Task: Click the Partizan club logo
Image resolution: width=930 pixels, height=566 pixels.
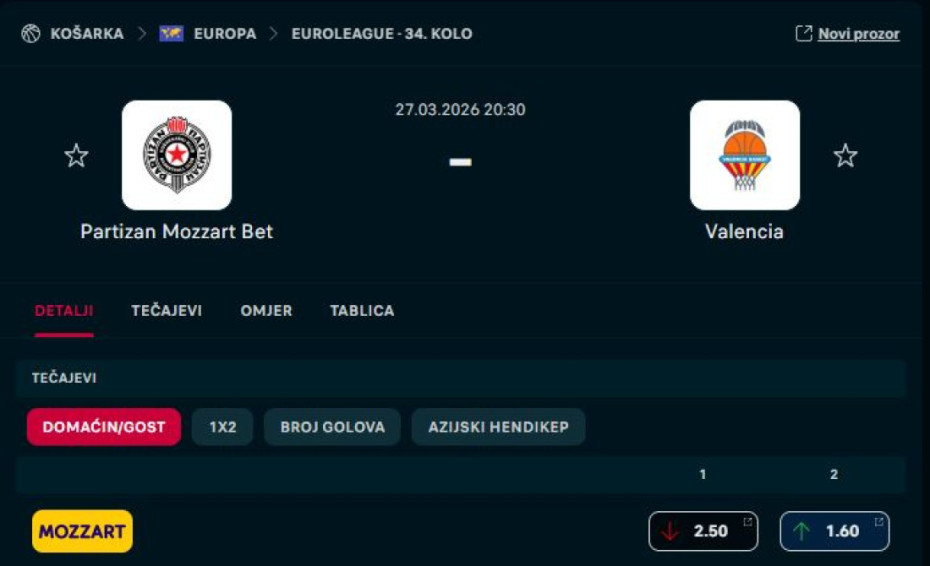Action: tap(177, 155)
